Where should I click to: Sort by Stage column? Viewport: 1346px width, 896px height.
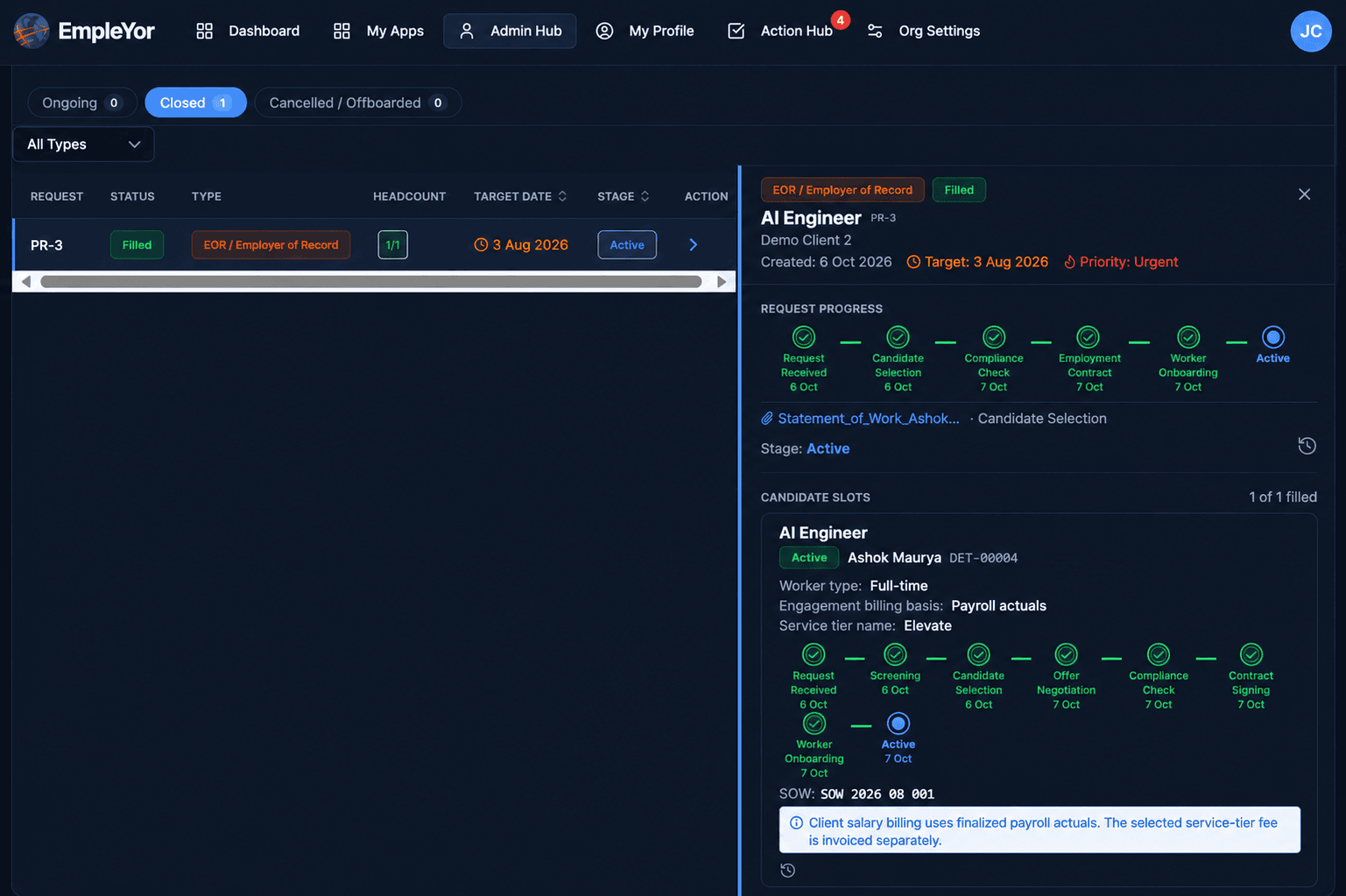click(x=624, y=196)
